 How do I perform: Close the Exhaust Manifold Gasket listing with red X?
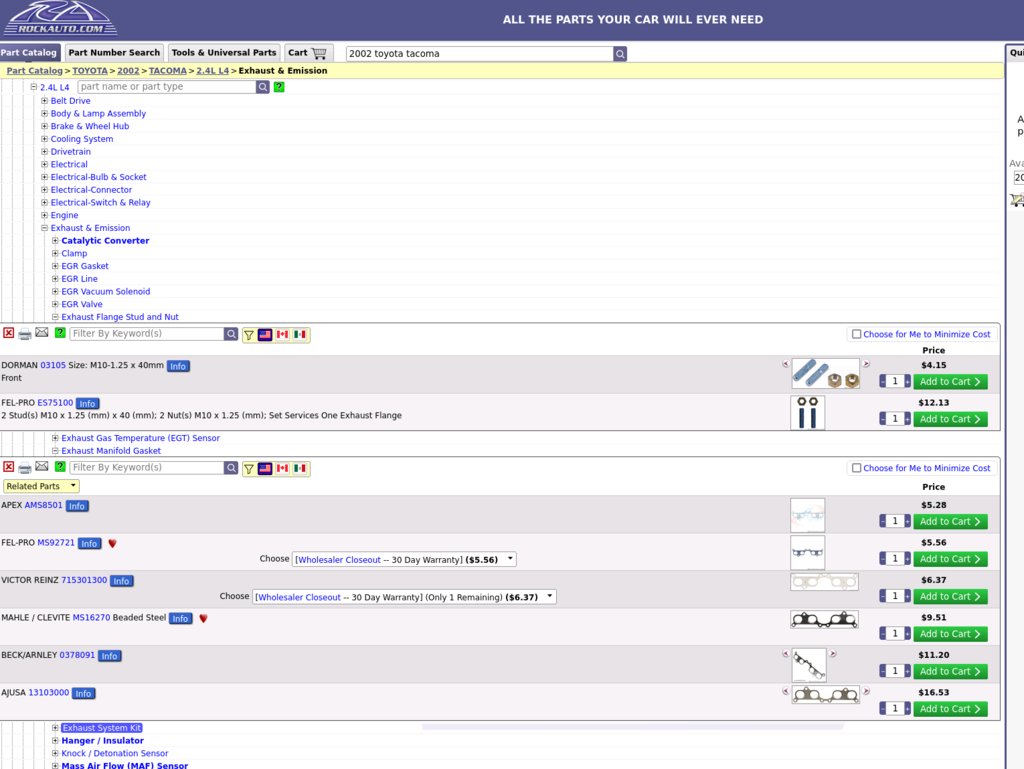pyautogui.click(x=8, y=467)
